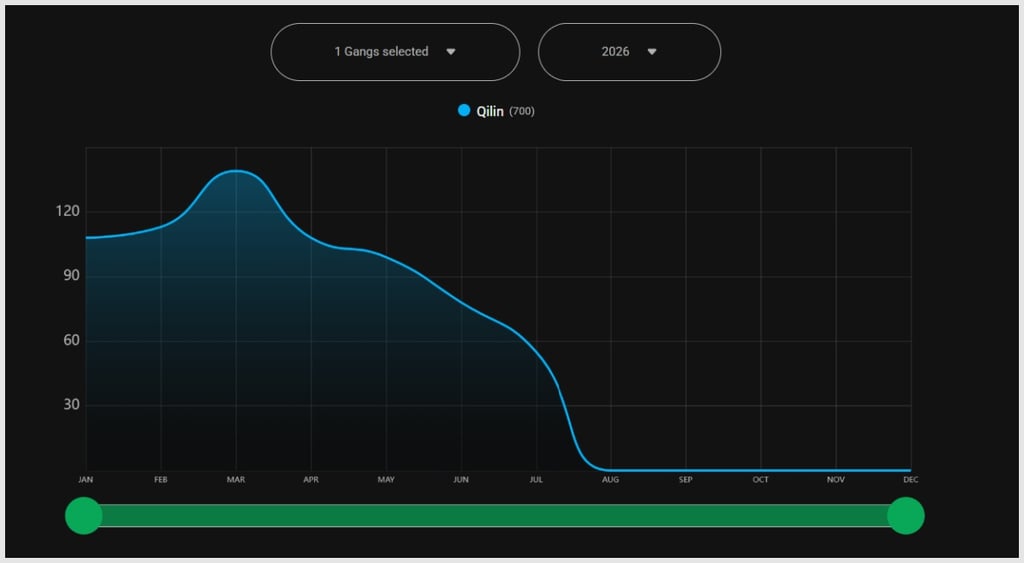
Task: Click the DEC axis label
Action: click(910, 479)
